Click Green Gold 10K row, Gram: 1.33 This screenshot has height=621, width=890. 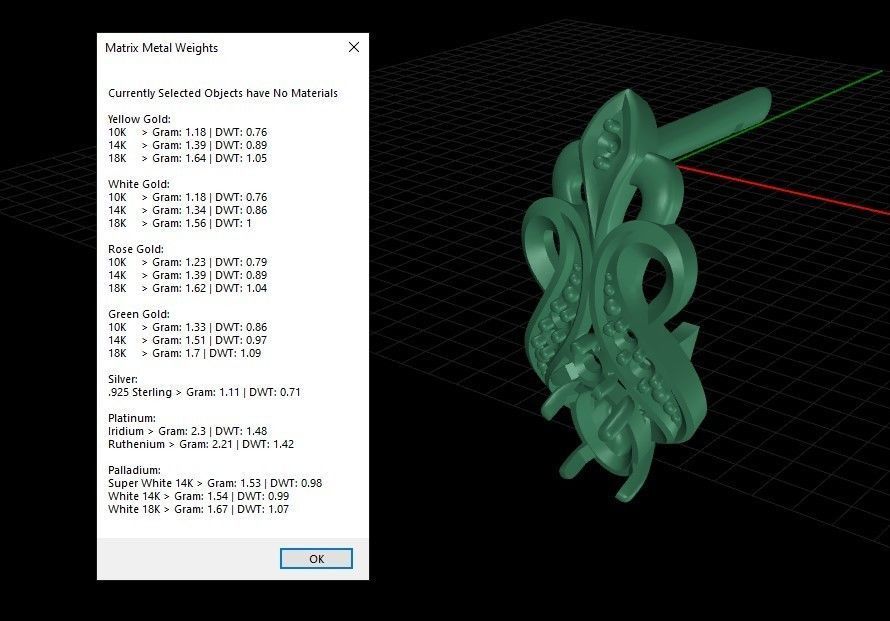coord(187,327)
